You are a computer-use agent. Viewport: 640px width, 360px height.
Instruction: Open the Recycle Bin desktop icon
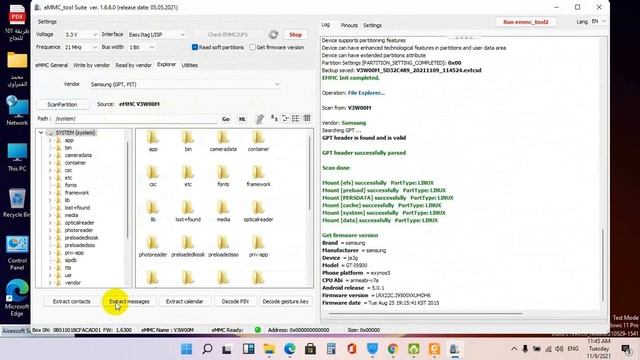(x=17, y=203)
